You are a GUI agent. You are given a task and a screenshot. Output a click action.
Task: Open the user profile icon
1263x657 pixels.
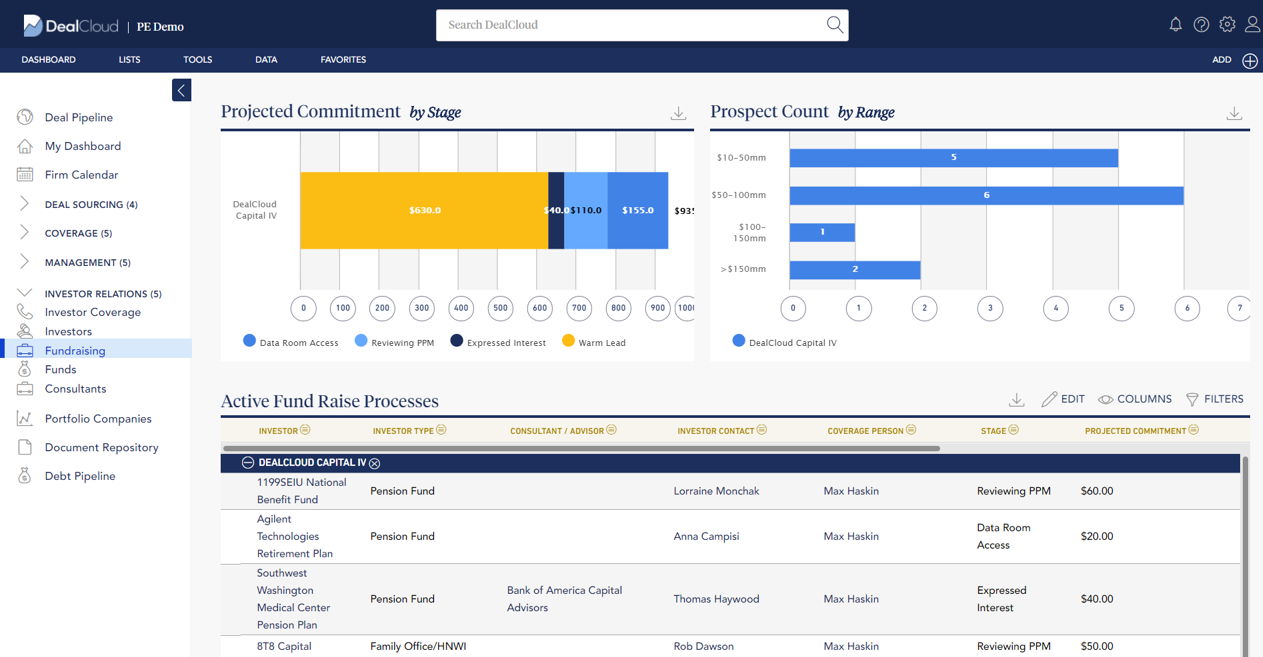pyautogui.click(x=1252, y=25)
